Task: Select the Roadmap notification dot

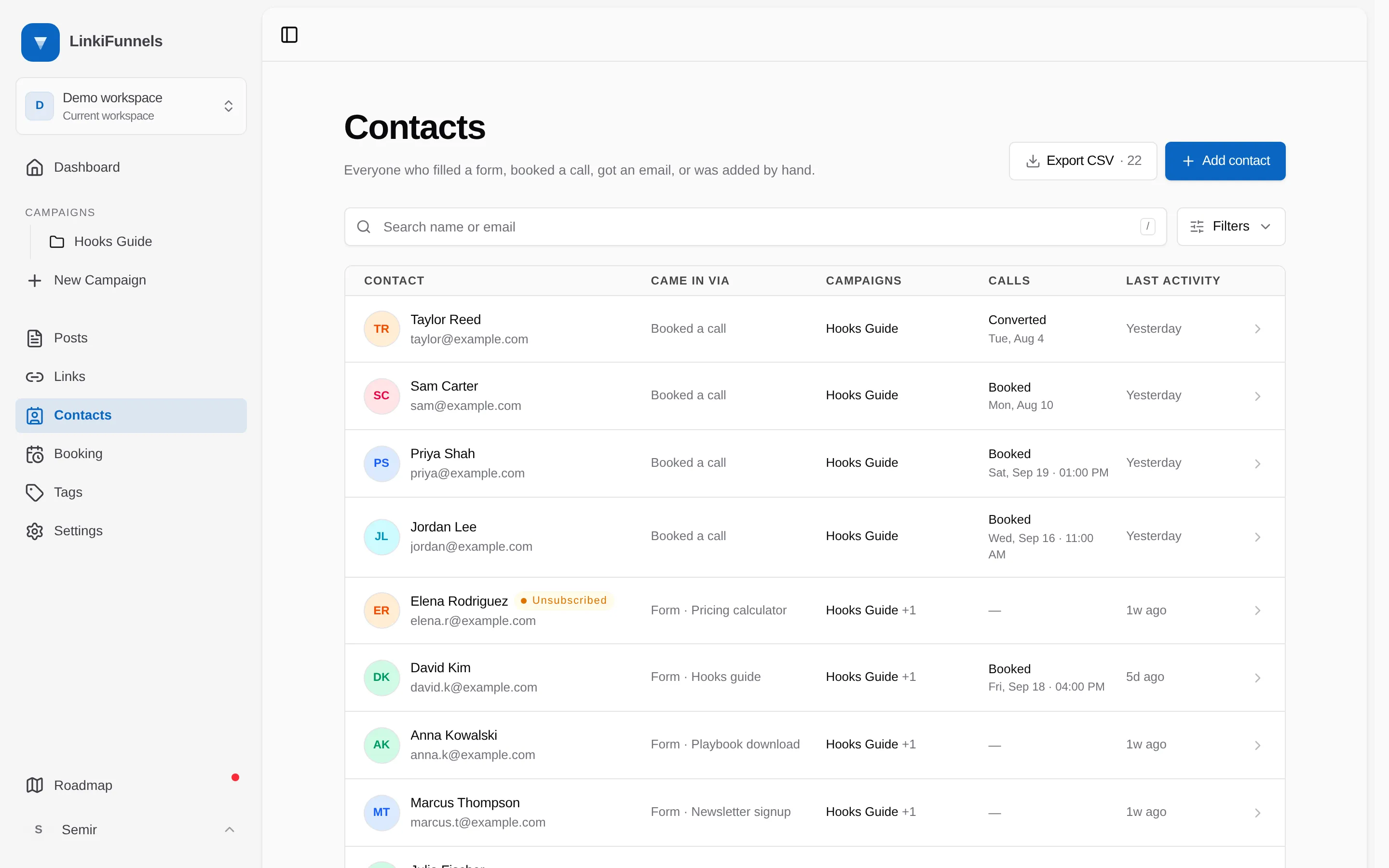Action: pyautogui.click(x=235, y=777)
